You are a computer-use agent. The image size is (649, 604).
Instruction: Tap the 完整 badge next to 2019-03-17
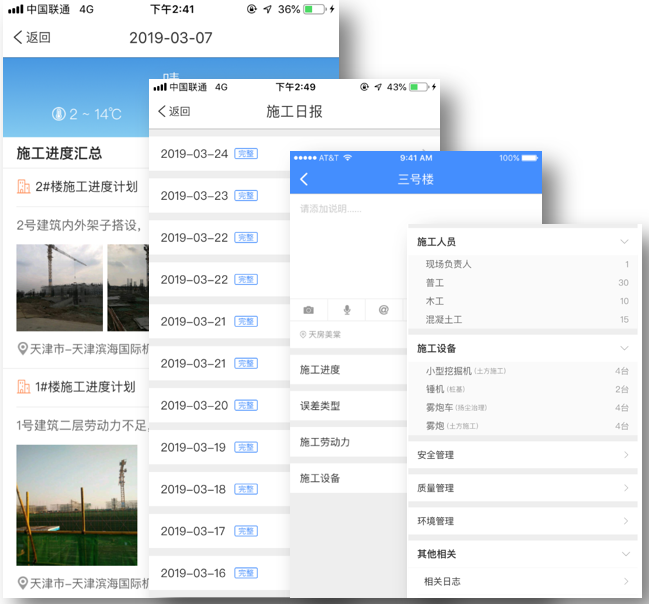tap(246, 531)
